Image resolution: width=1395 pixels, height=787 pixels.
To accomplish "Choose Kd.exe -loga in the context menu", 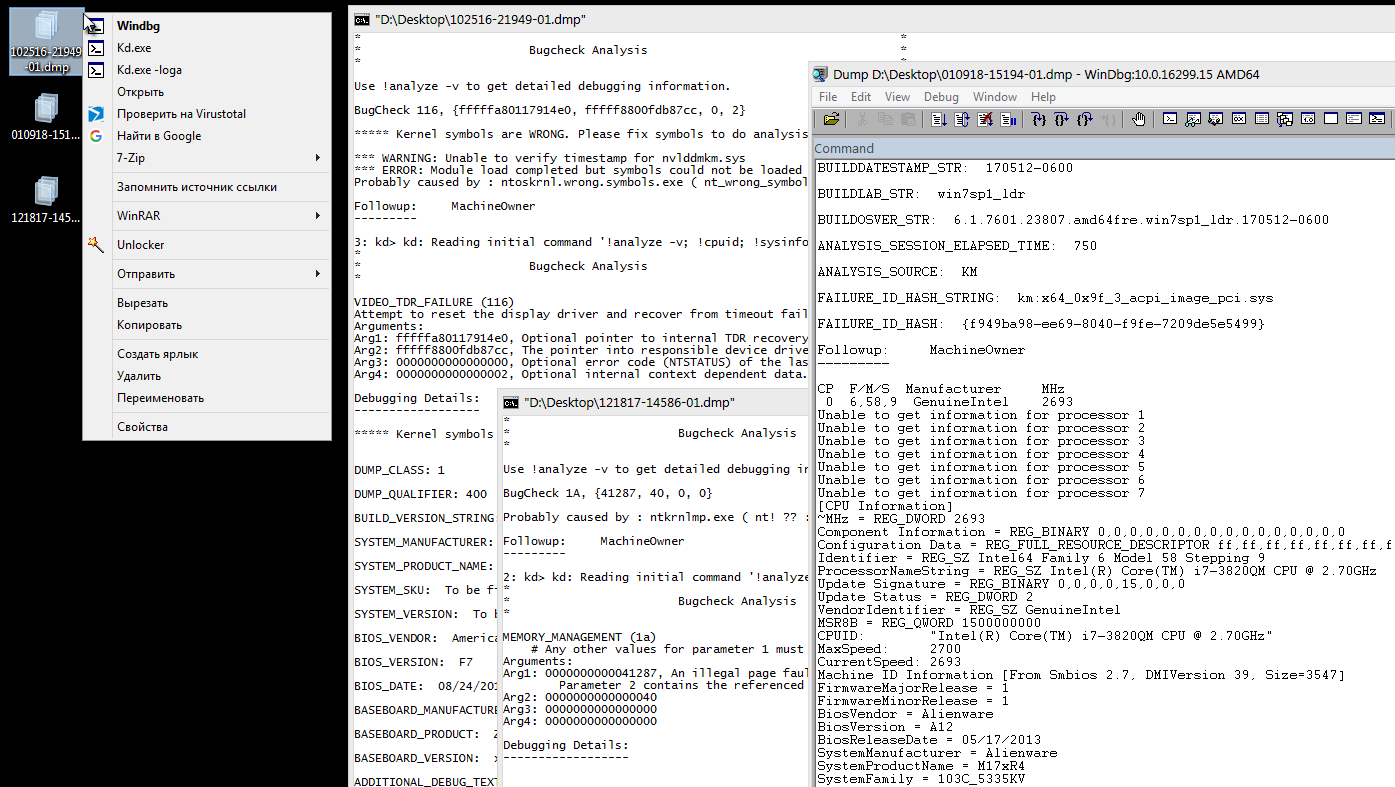I will 207,70.
